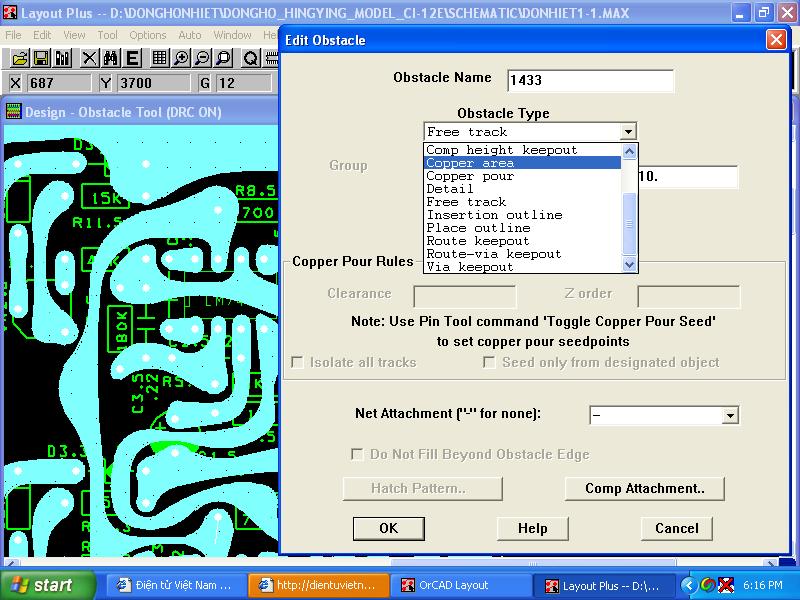Choose Route-via keepout list entry
The height and width of the screenshot is (600, 800).
[522, 254]
